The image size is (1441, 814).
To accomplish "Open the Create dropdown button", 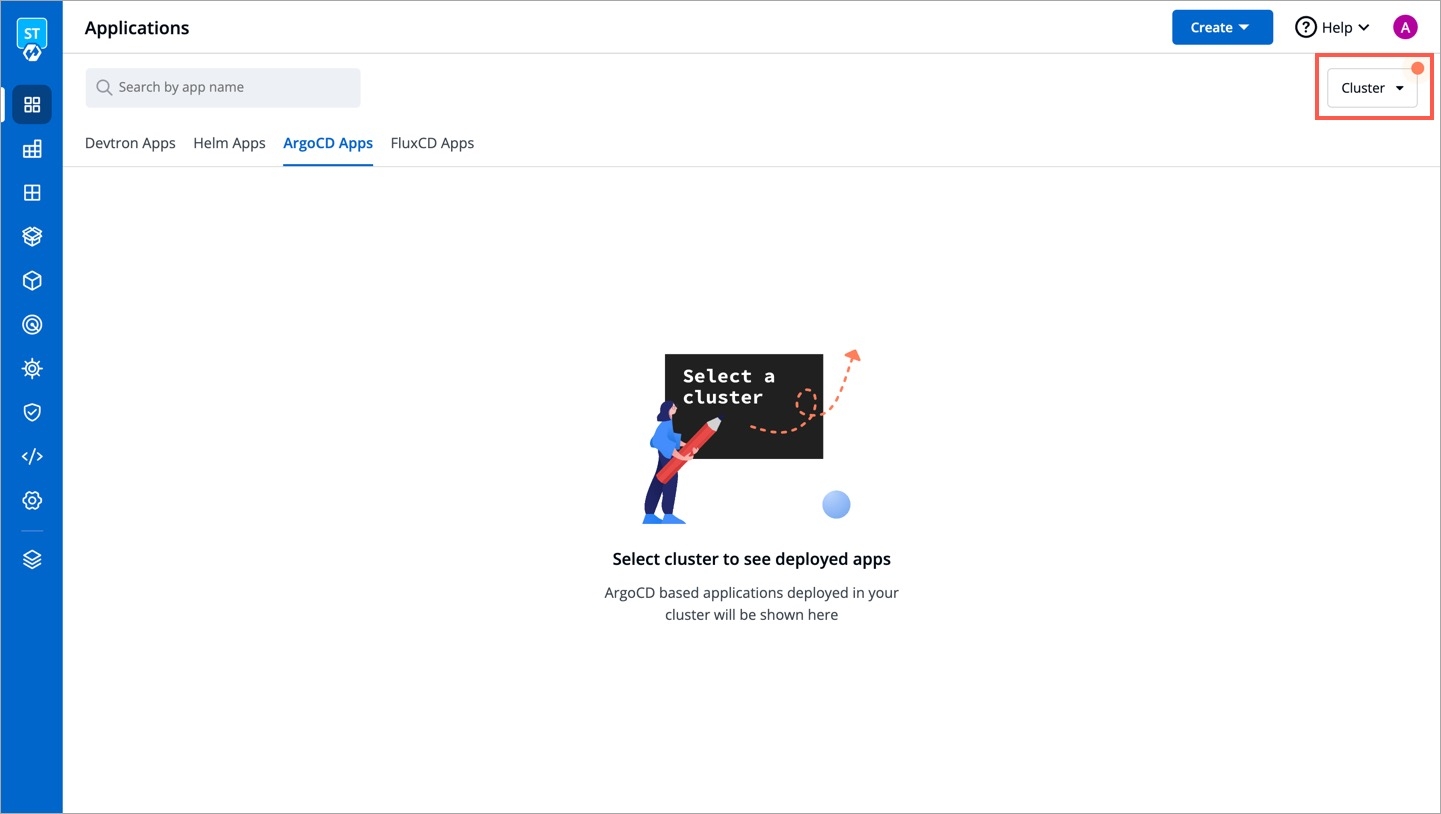I will tap(1221, 28).
